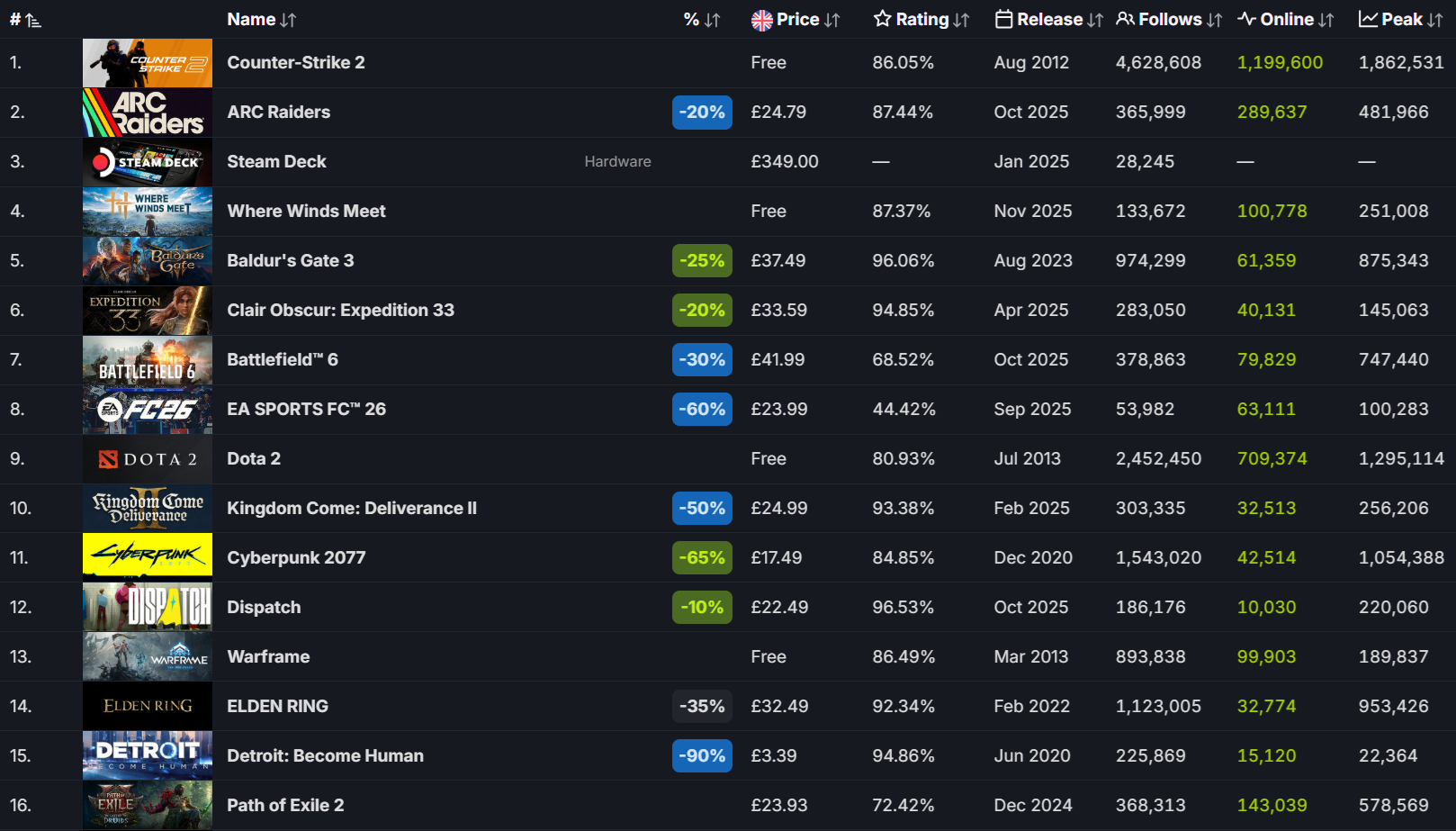Click the Dota 2 logo thumbnail
Image resolution: width=1456 pixels, height=831 pixels.
point(148,459)
